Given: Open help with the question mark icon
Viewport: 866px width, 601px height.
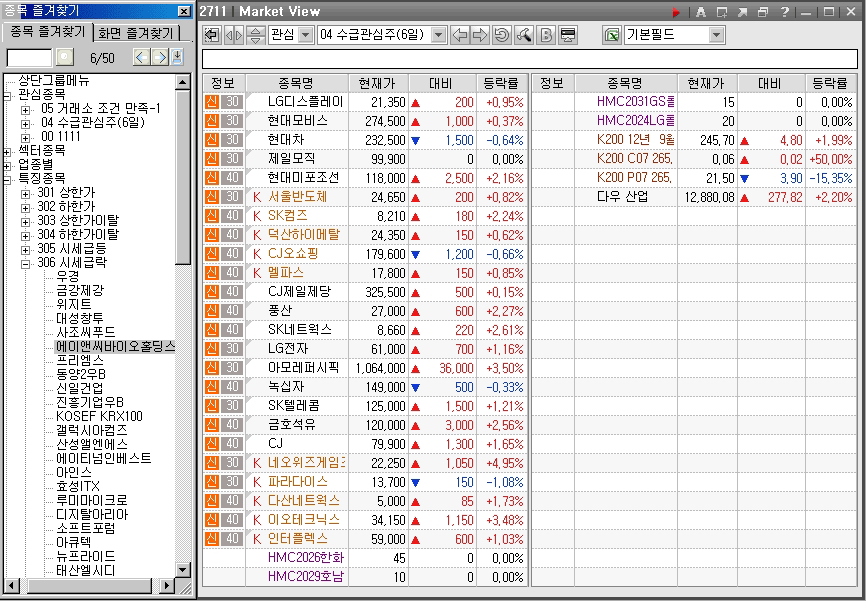Looking at the screenshot, I should (x=784, y=12).
